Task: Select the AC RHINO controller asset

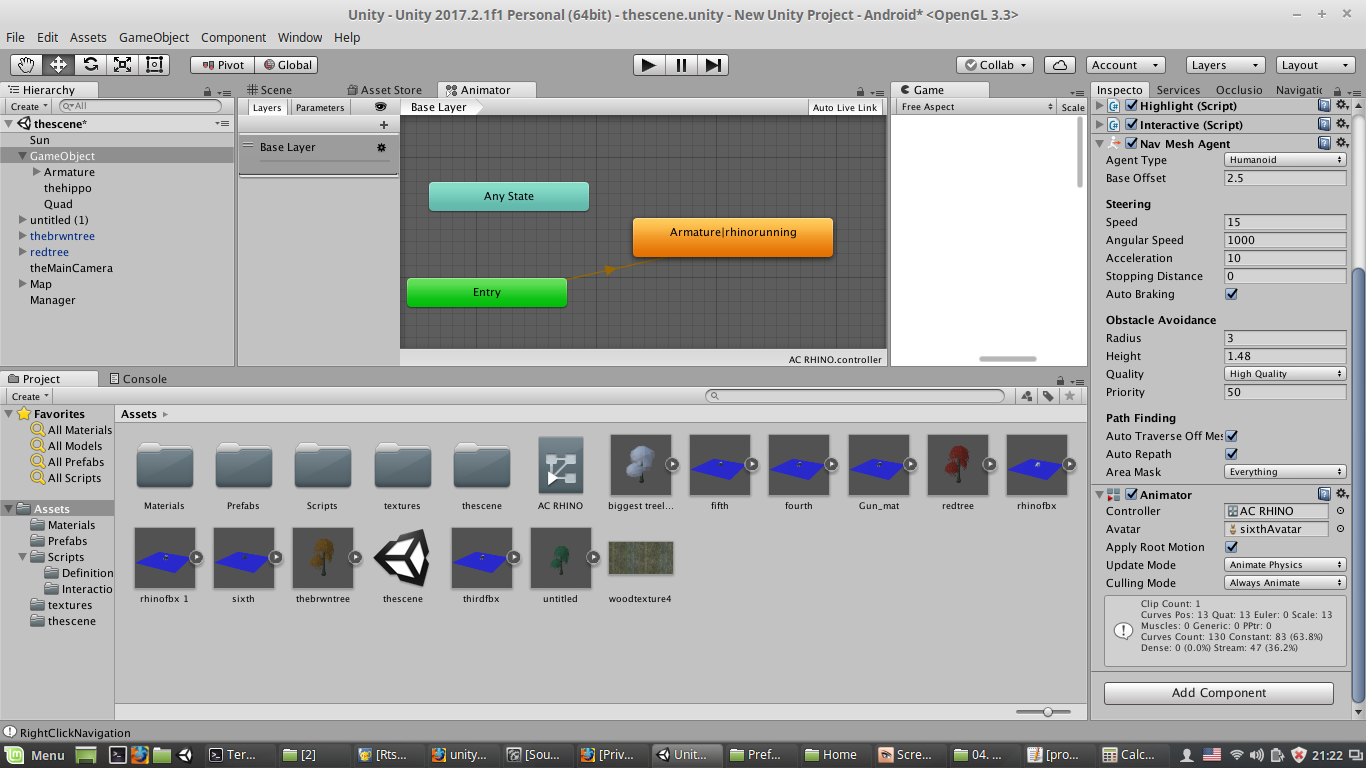Action: pos(560,473)
